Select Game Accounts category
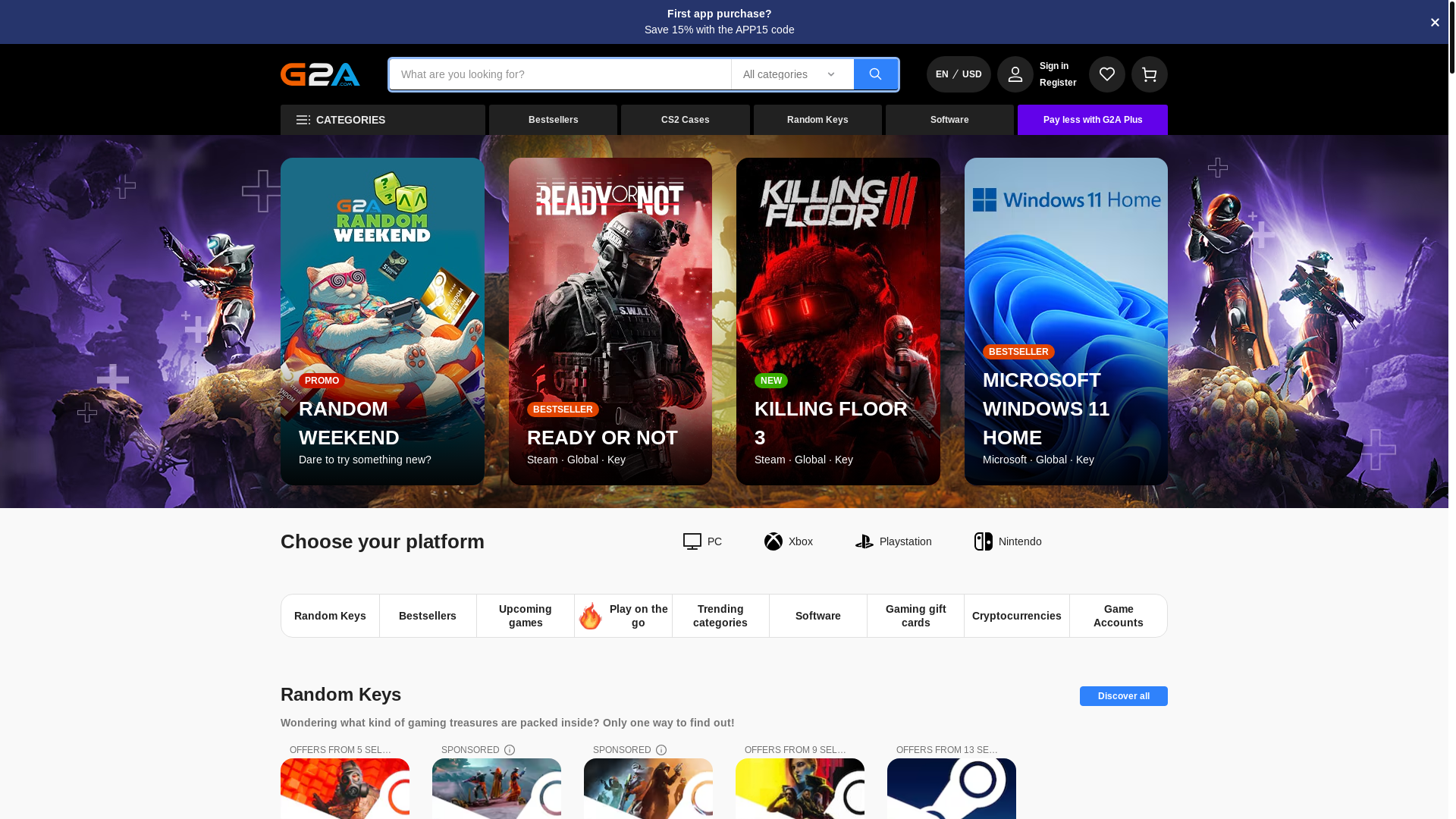 (x=1119, y=616)
